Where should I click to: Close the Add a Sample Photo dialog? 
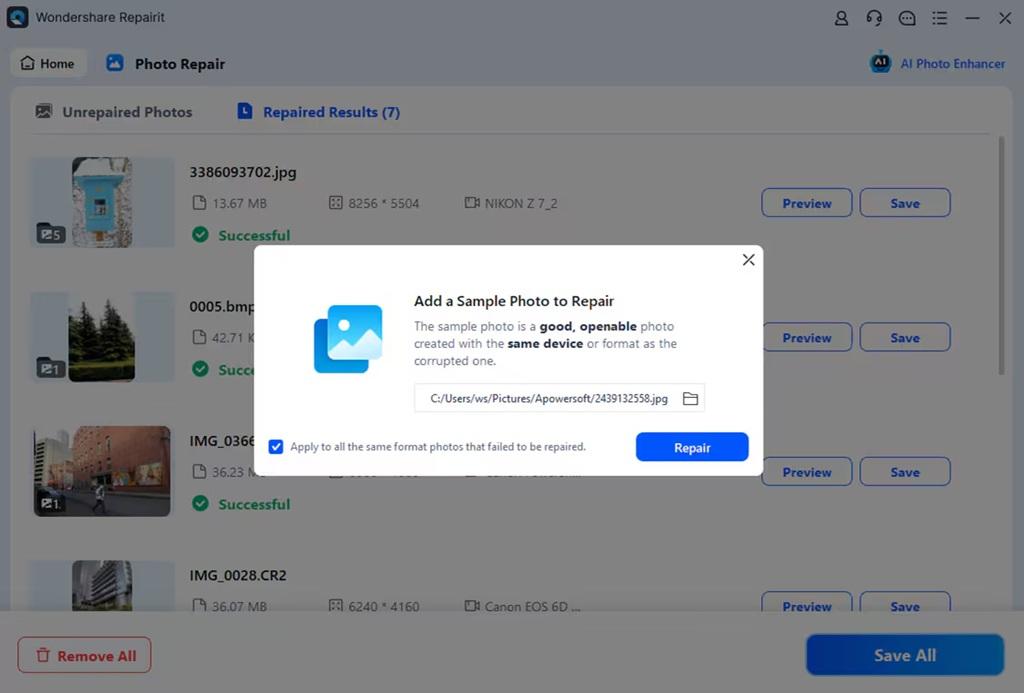coord(748,260)
